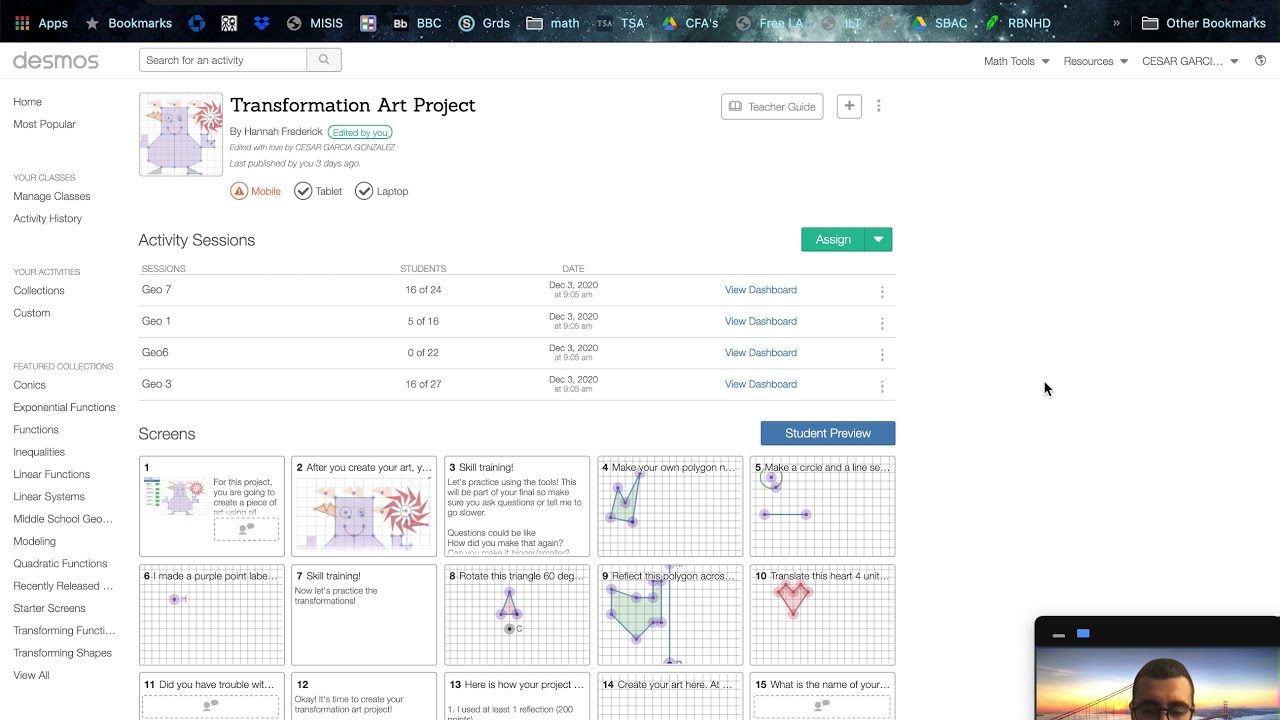The width and height of the screenshot is (1280, 720).
Task: Open the Conics collection
Action: [x=30, y=385]
